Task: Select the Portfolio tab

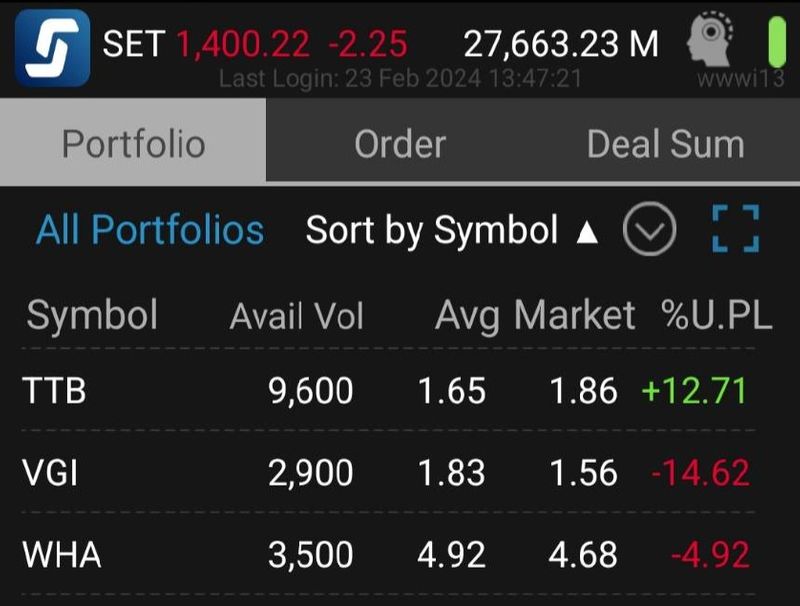Action: click(x=133, y=144)
